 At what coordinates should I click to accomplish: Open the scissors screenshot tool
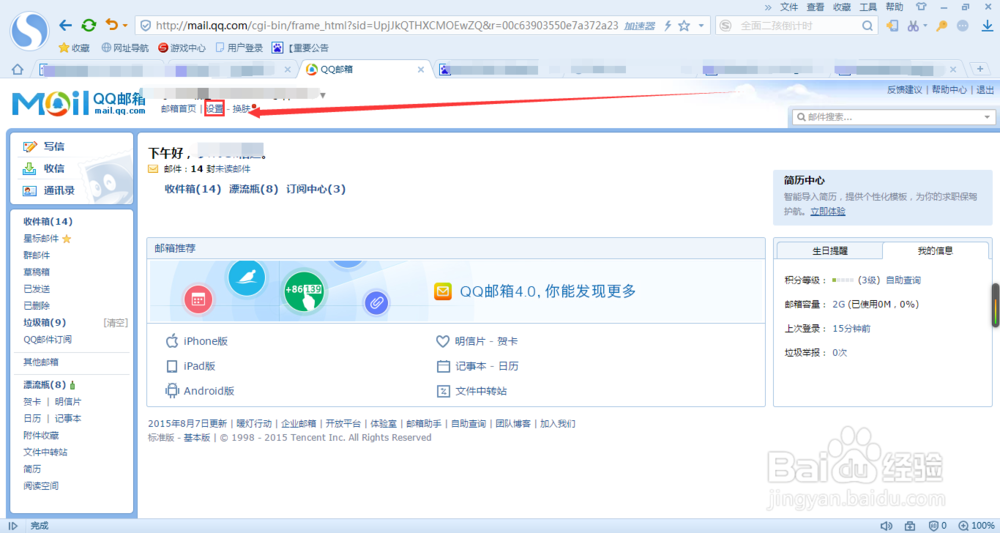click(913, 26)
